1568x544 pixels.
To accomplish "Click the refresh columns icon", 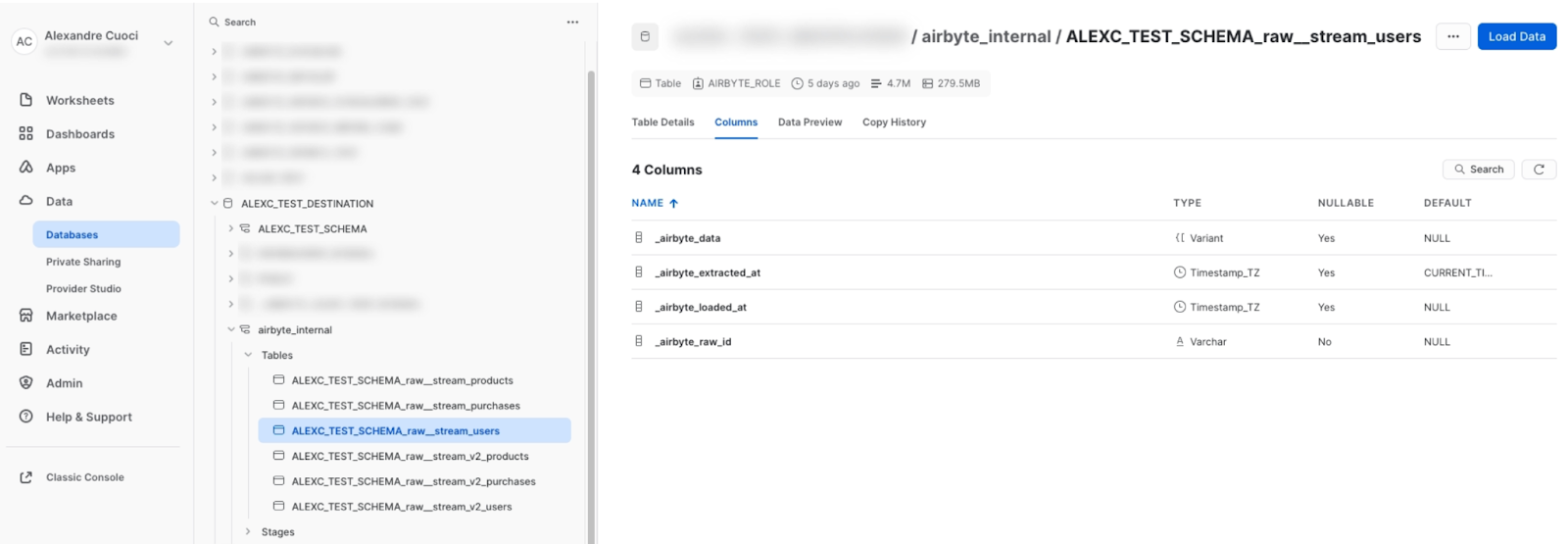I will 1539,170.
